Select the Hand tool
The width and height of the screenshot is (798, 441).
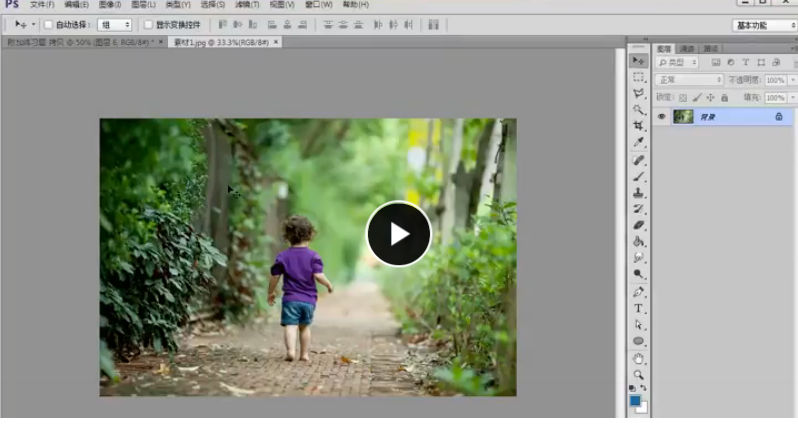[638, 359]
